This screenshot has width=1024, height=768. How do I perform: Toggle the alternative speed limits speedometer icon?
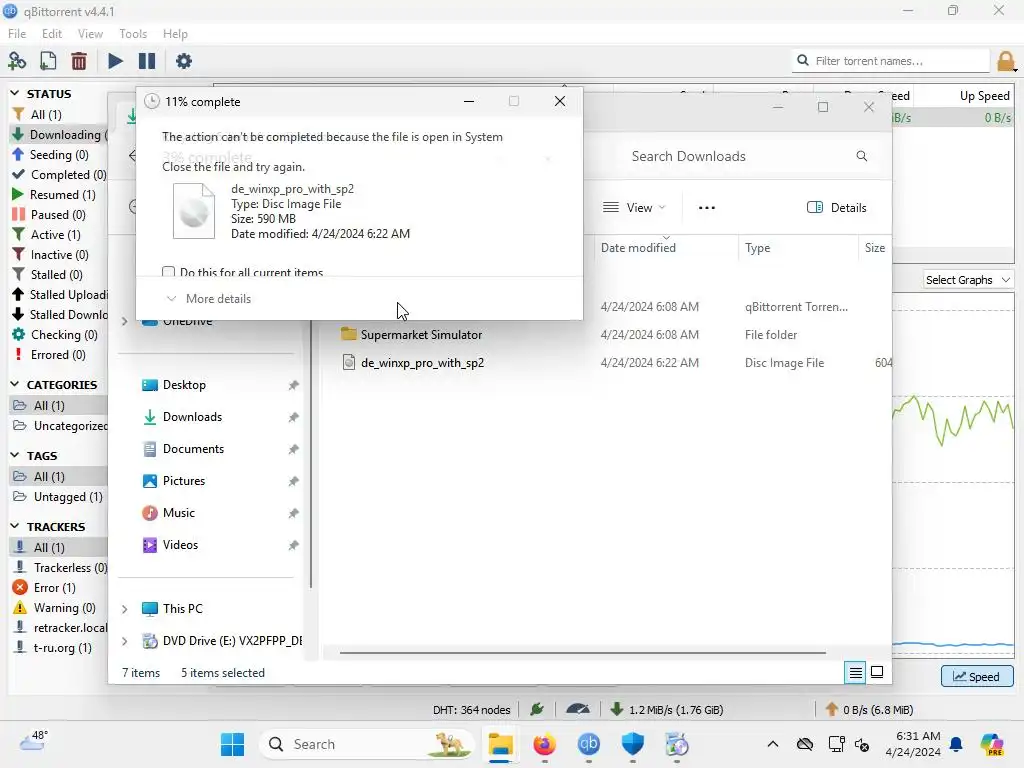click(577, 709)
